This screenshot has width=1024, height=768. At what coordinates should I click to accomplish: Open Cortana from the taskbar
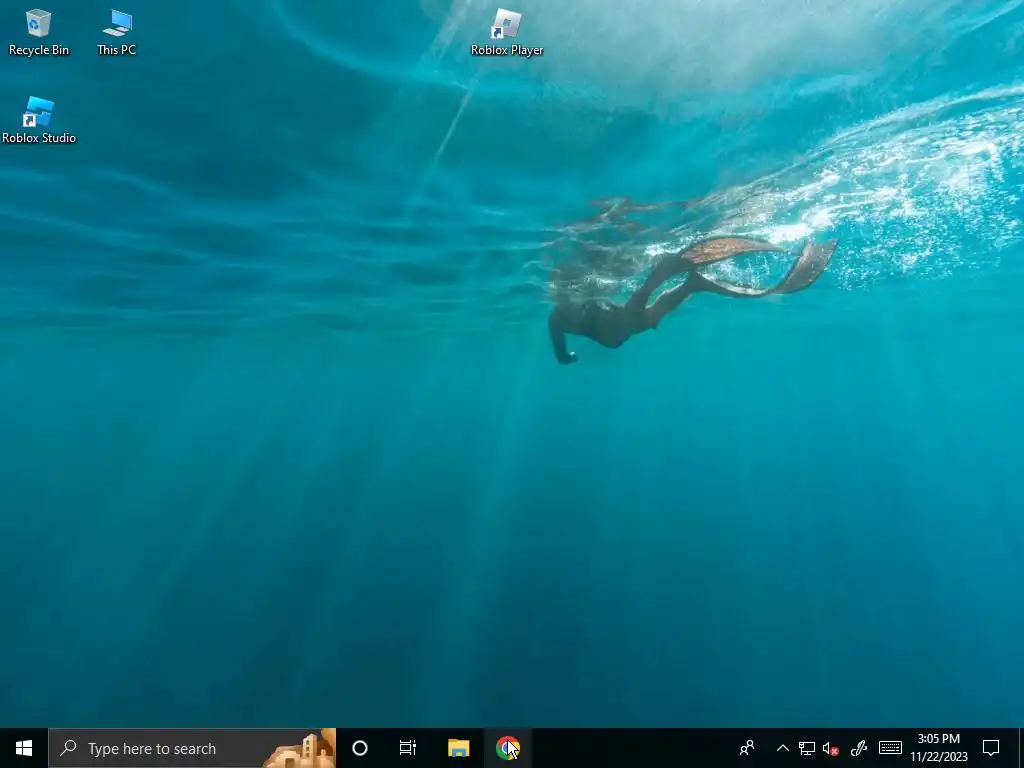(360, 748)
